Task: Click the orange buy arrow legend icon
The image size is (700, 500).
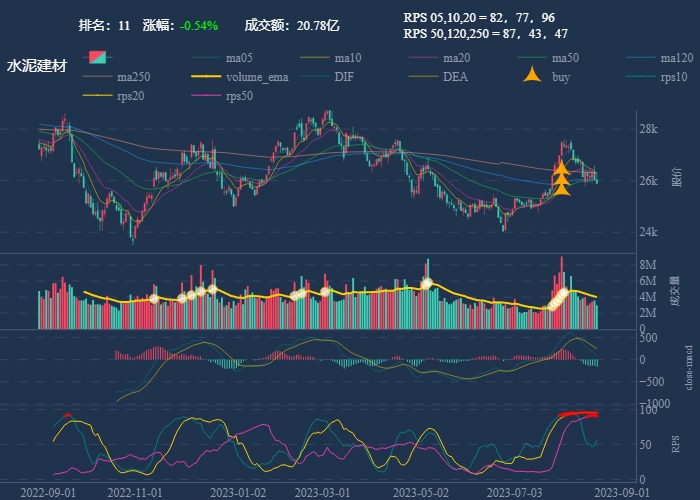Action: [x=533, y=77]
